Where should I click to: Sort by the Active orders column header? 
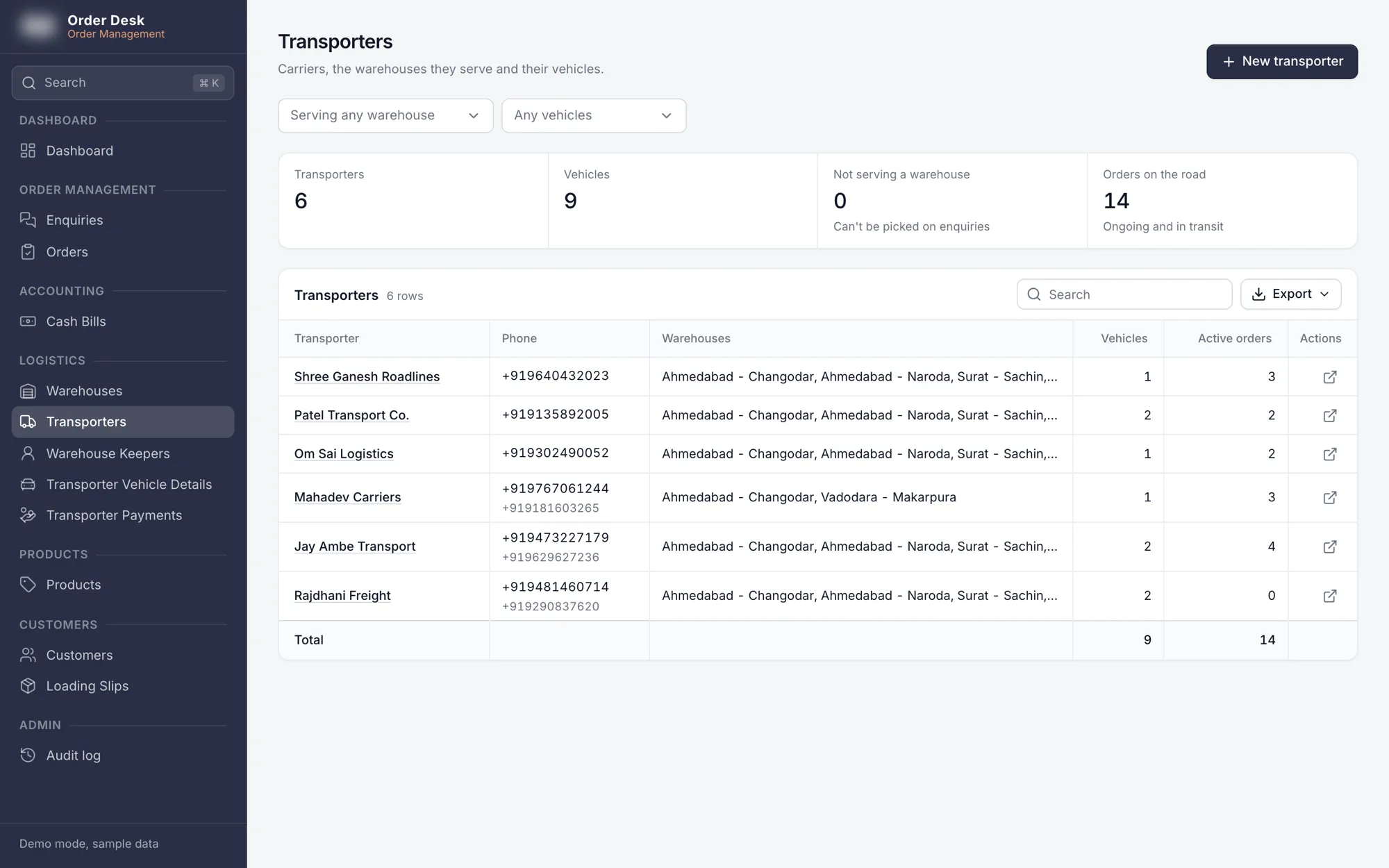[1234, 338]
